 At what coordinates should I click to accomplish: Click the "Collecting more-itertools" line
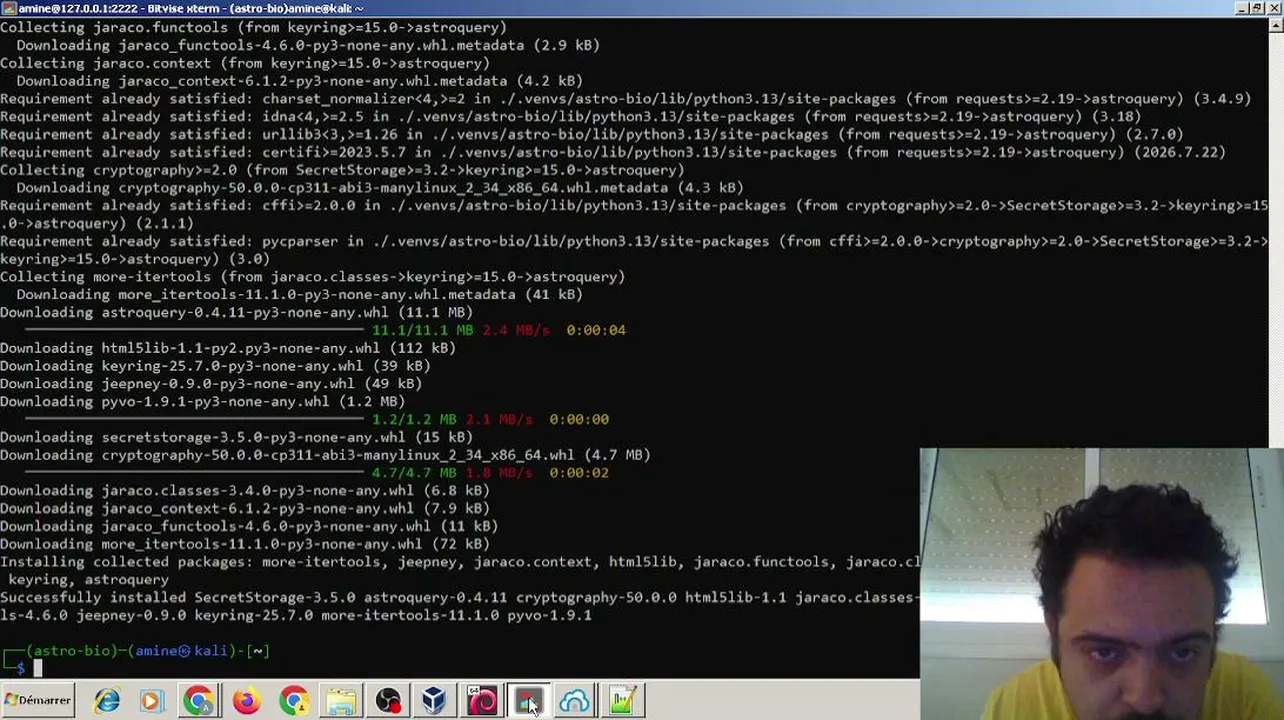pos(312,277)
